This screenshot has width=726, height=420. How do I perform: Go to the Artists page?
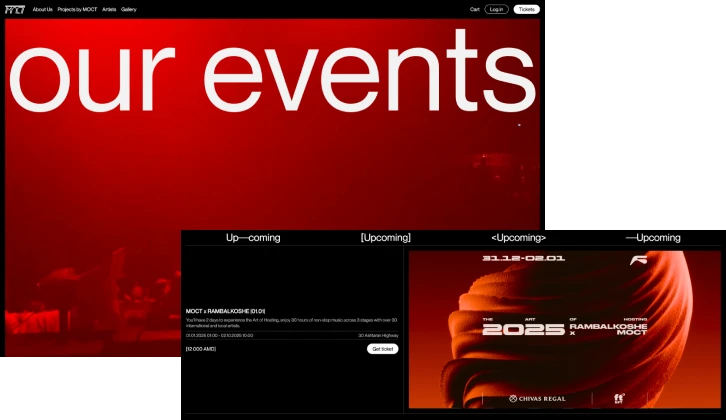(109, 9)
